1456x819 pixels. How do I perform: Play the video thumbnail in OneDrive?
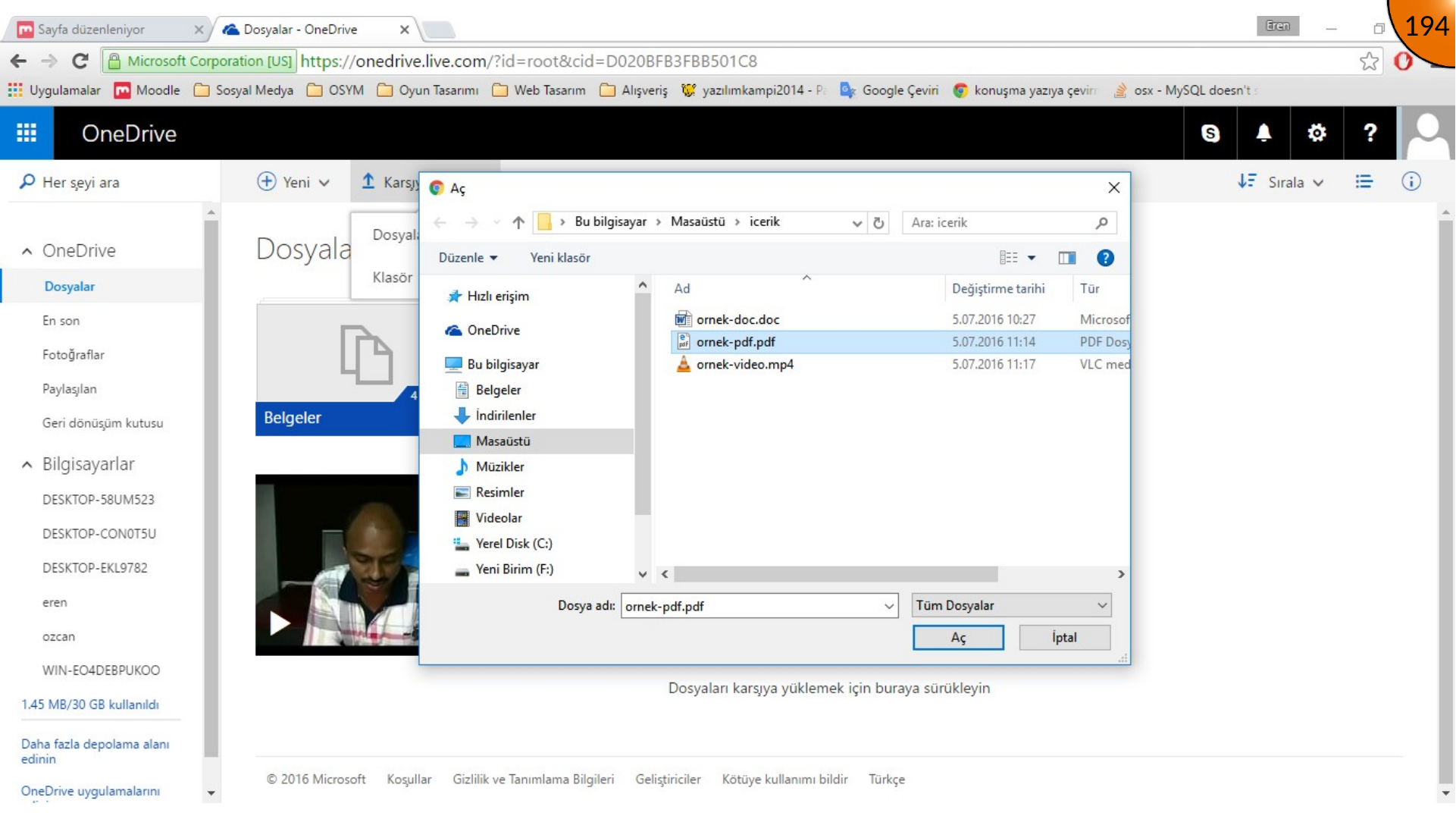click(280, 623)
